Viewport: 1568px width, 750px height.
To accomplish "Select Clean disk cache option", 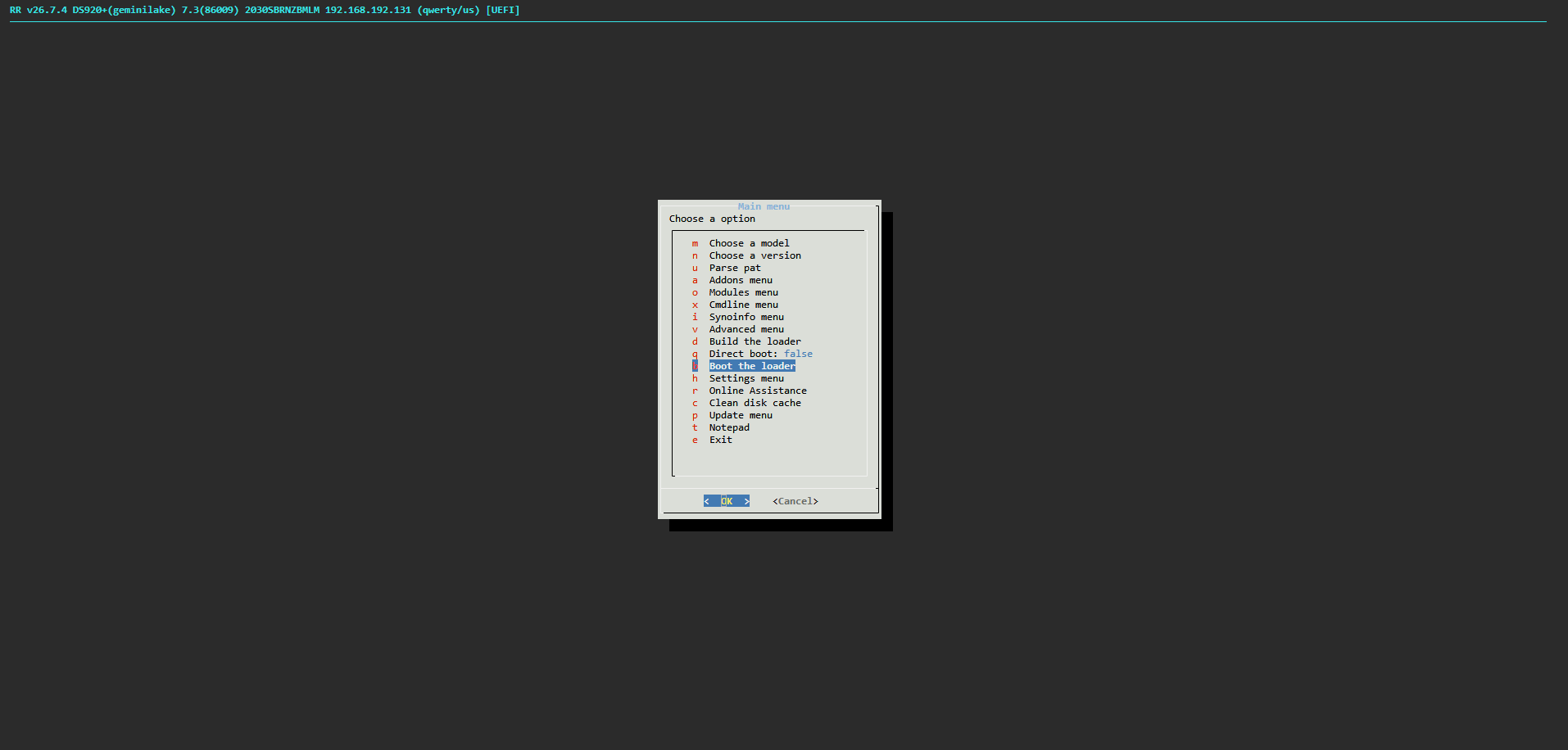I will click(x=755, y=403).
